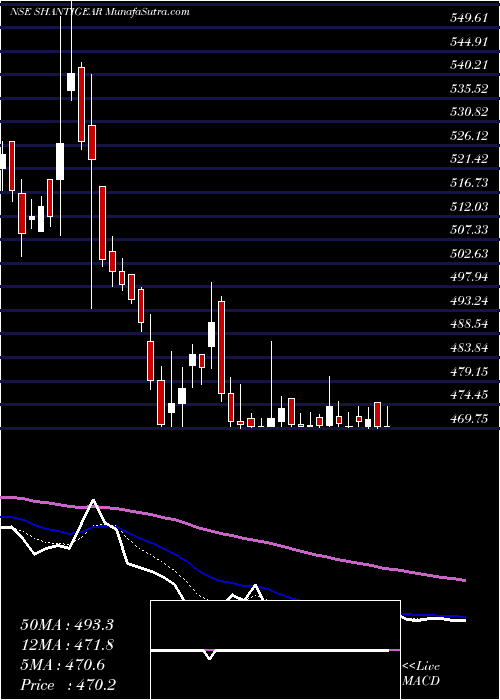The width and height of the screenshot is (500, 700).
Task: Select the 474.45 axis value
Action: [x=469, y=394]
